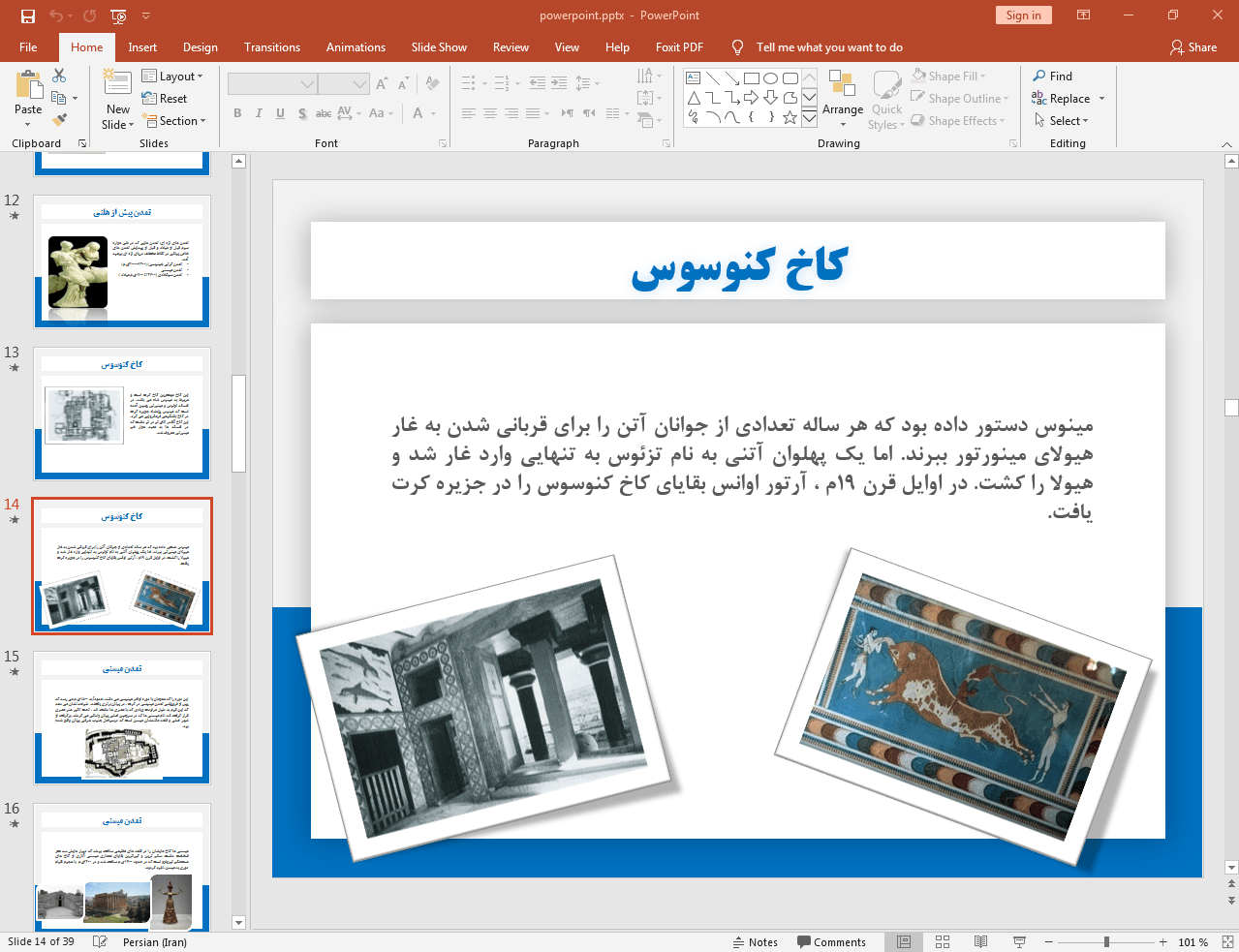Screen dimensions: 1239x952
Task: Click the Bullets list icon
Action: click(x=471, y=83)
